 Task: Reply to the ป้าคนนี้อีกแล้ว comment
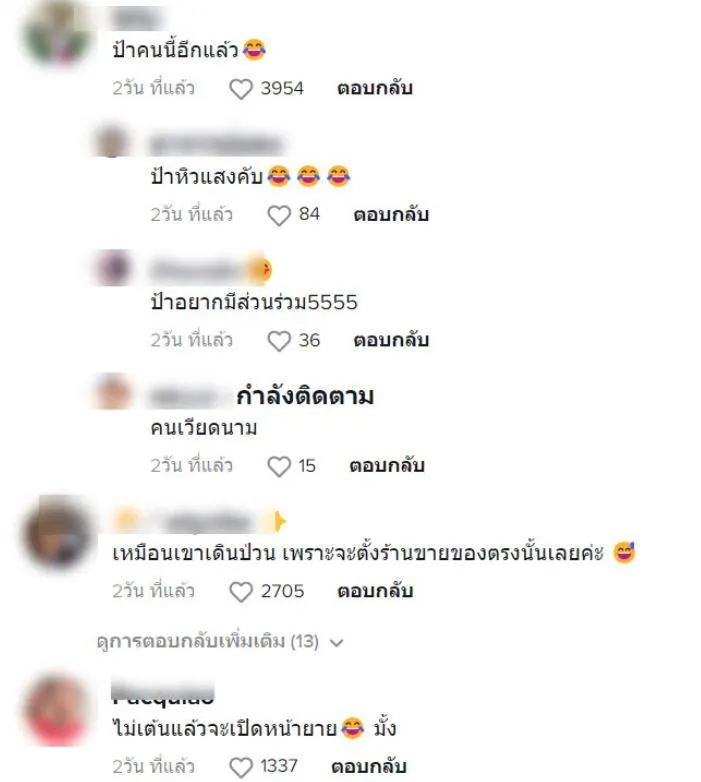tap(375, 89)
